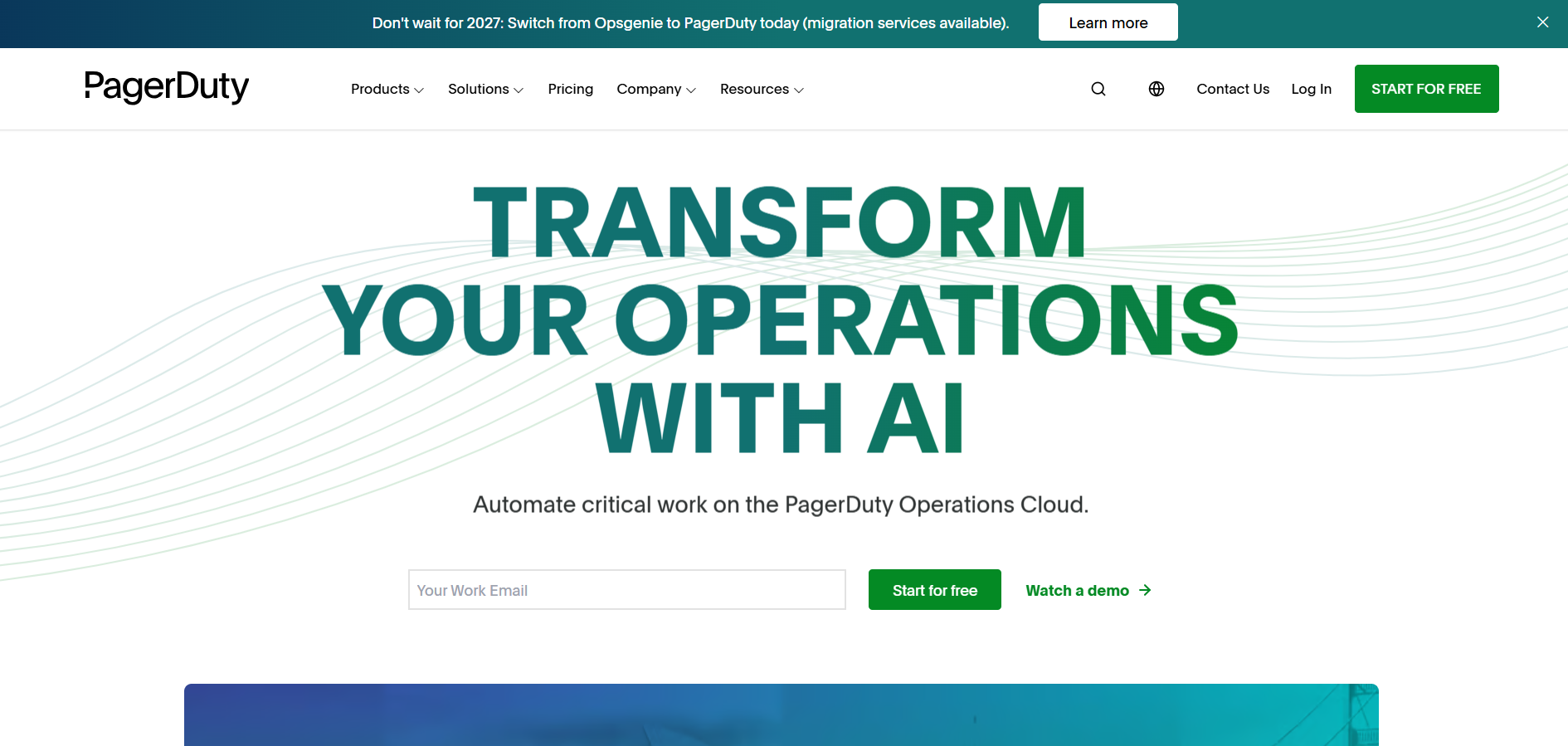Expand the Company menu

pos(656,89)
